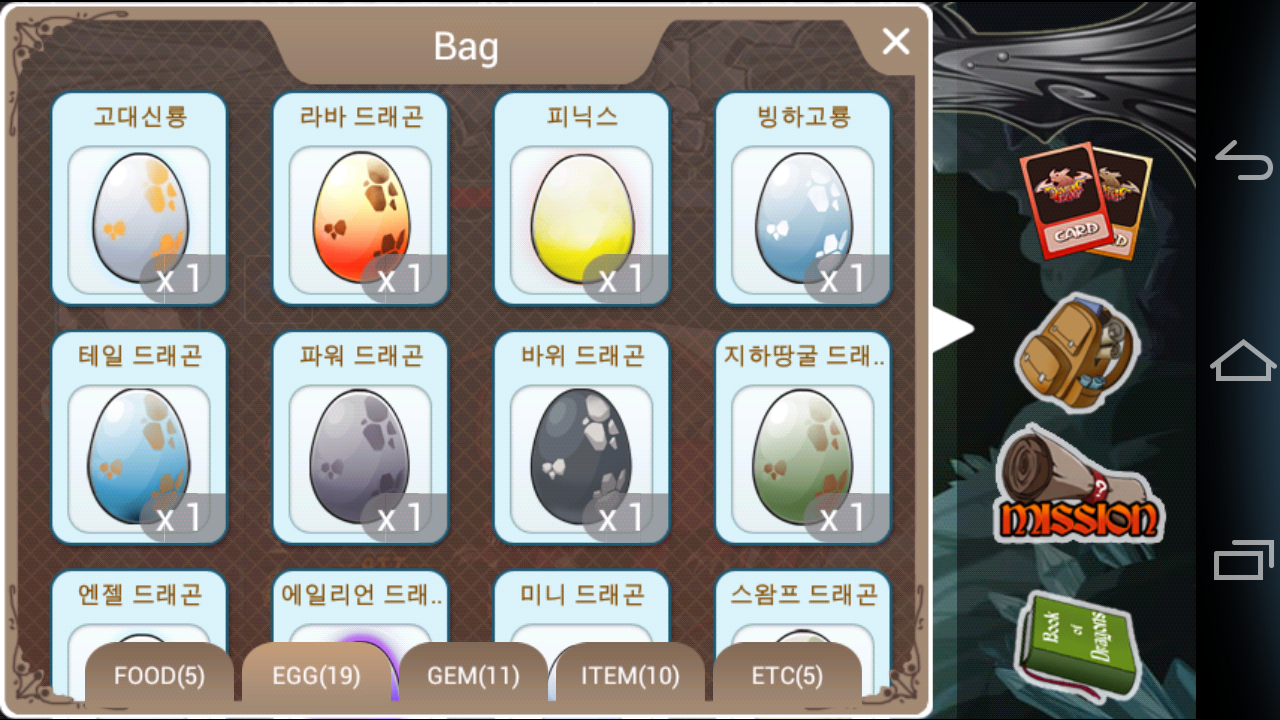1280x720 pixels.
Task: Select the 빙하고룡 egg
Action: coord(803,198)
